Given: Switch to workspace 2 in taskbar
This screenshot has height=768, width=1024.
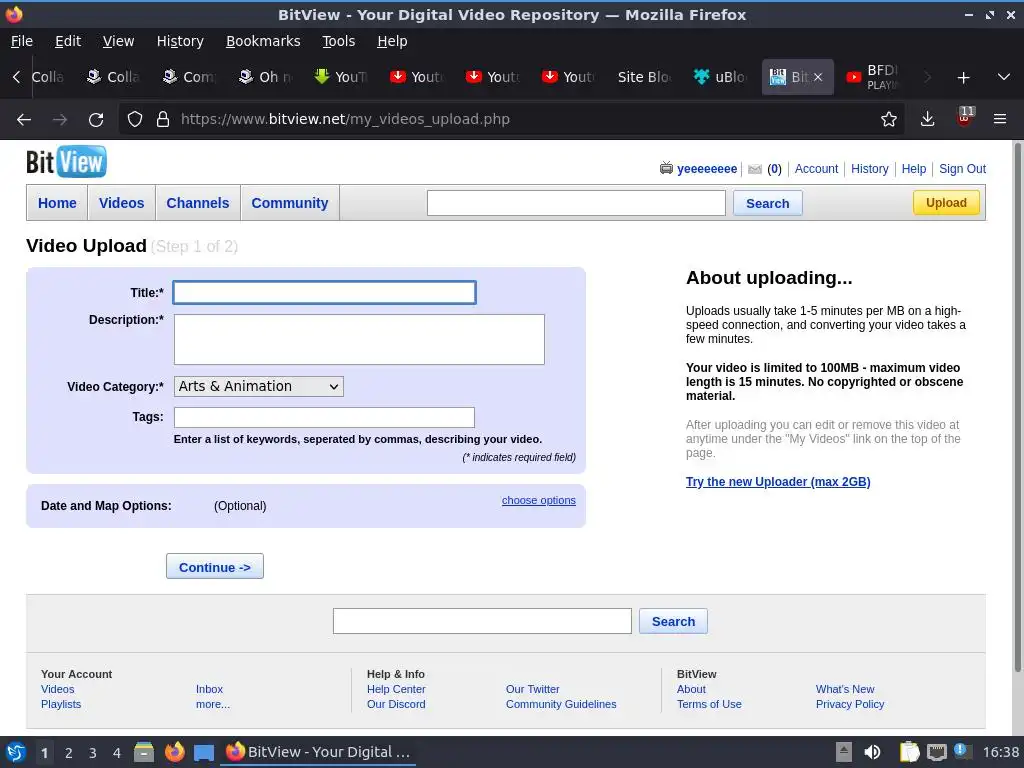Looking at the screenshot, I should coord(69,753).
